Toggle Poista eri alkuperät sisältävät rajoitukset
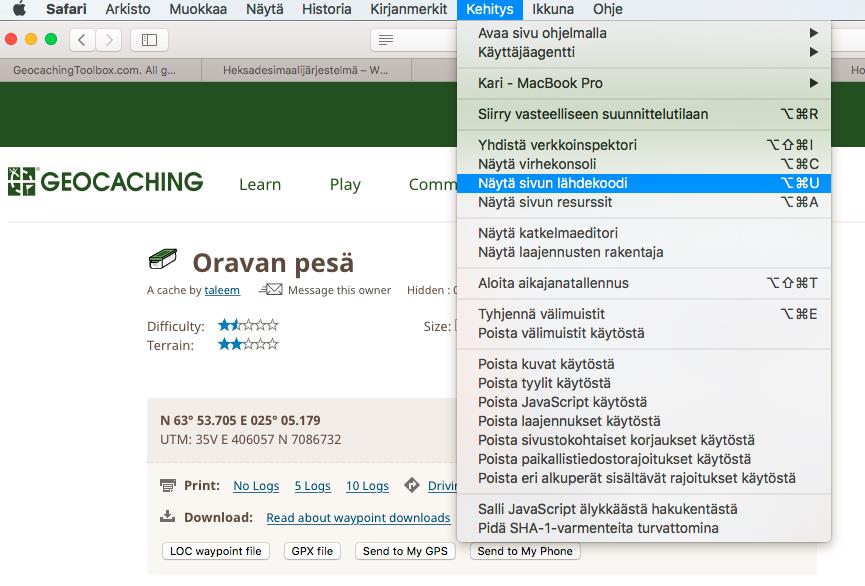865x586 pixels. pyautogui.click(x=644, y=478)
